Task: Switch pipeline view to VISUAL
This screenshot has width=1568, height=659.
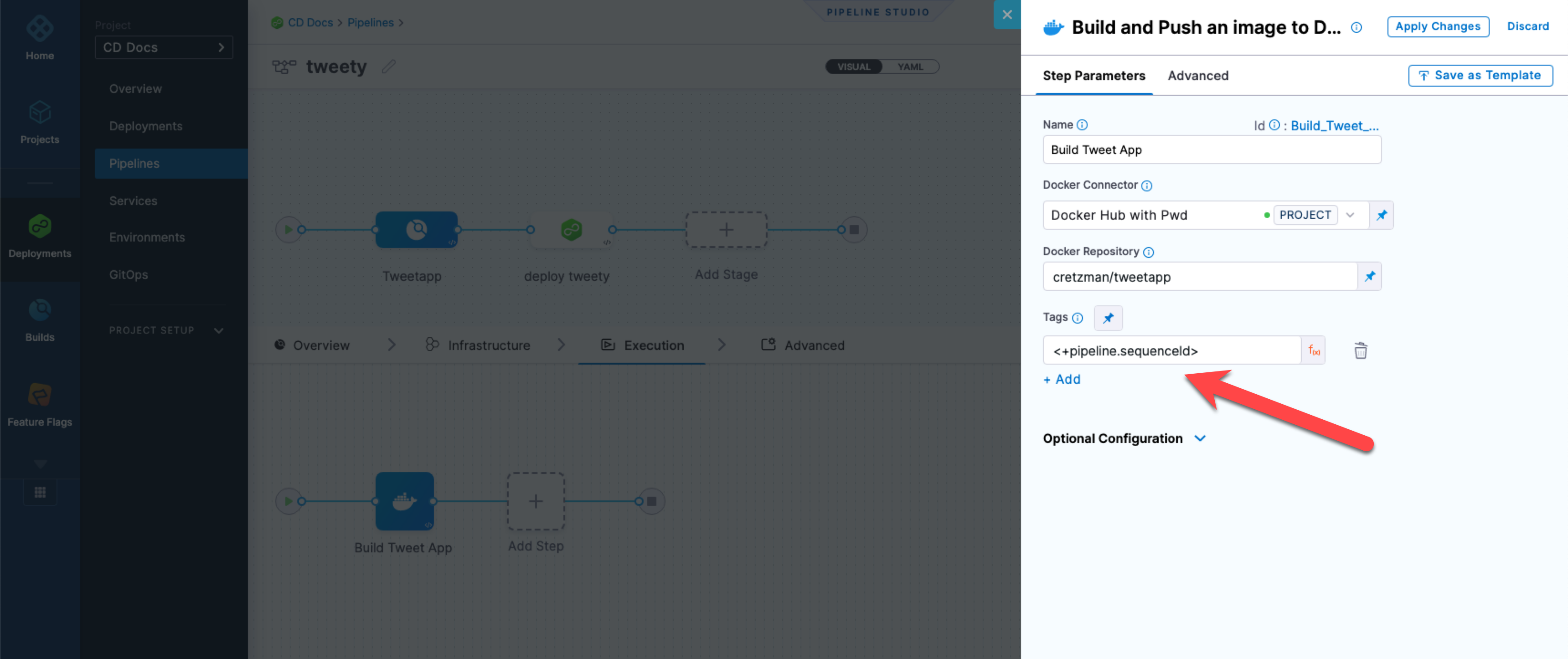Action: (853, 67)
